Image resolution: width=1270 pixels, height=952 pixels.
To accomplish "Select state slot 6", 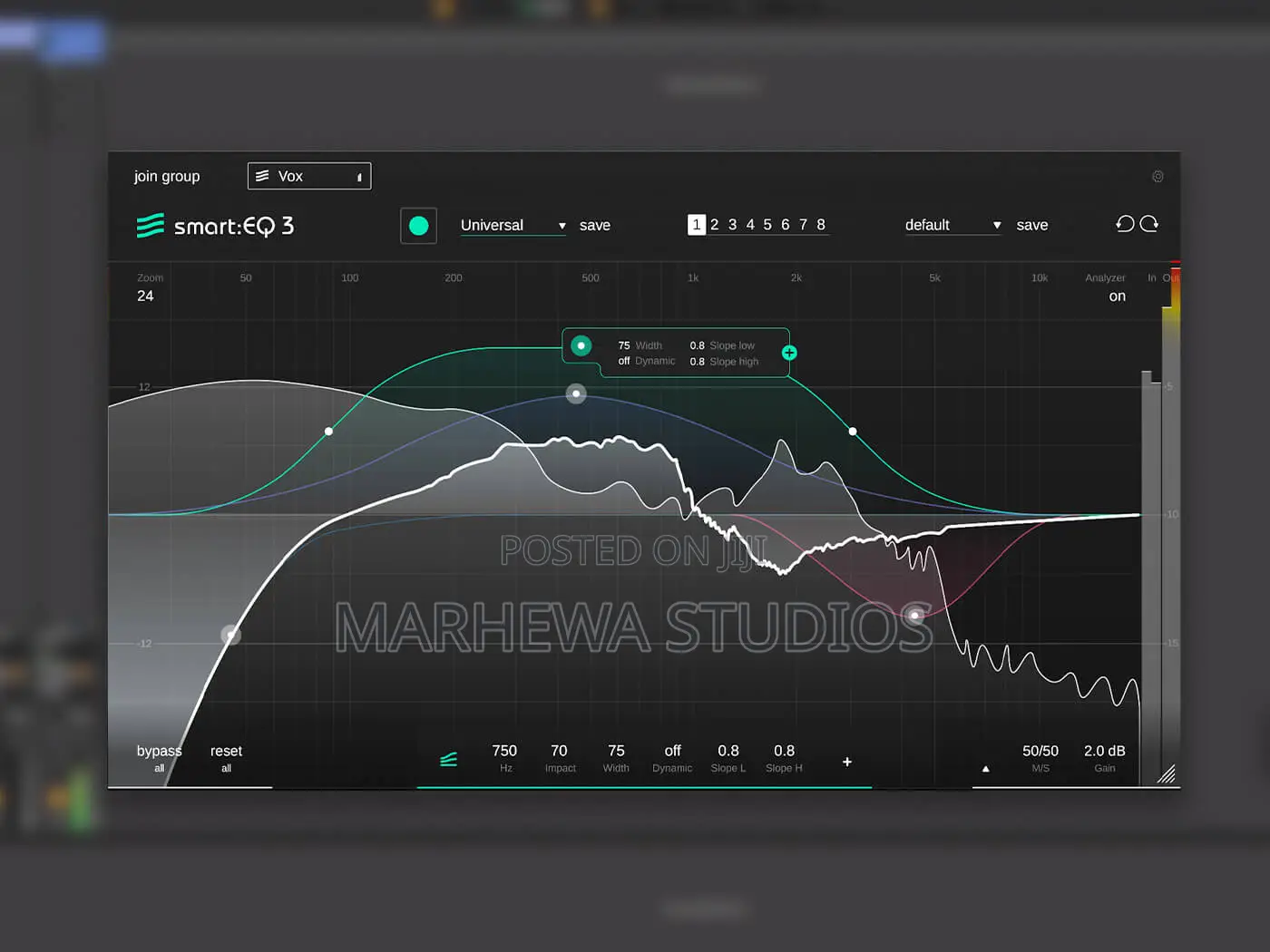I will (786, 224).
